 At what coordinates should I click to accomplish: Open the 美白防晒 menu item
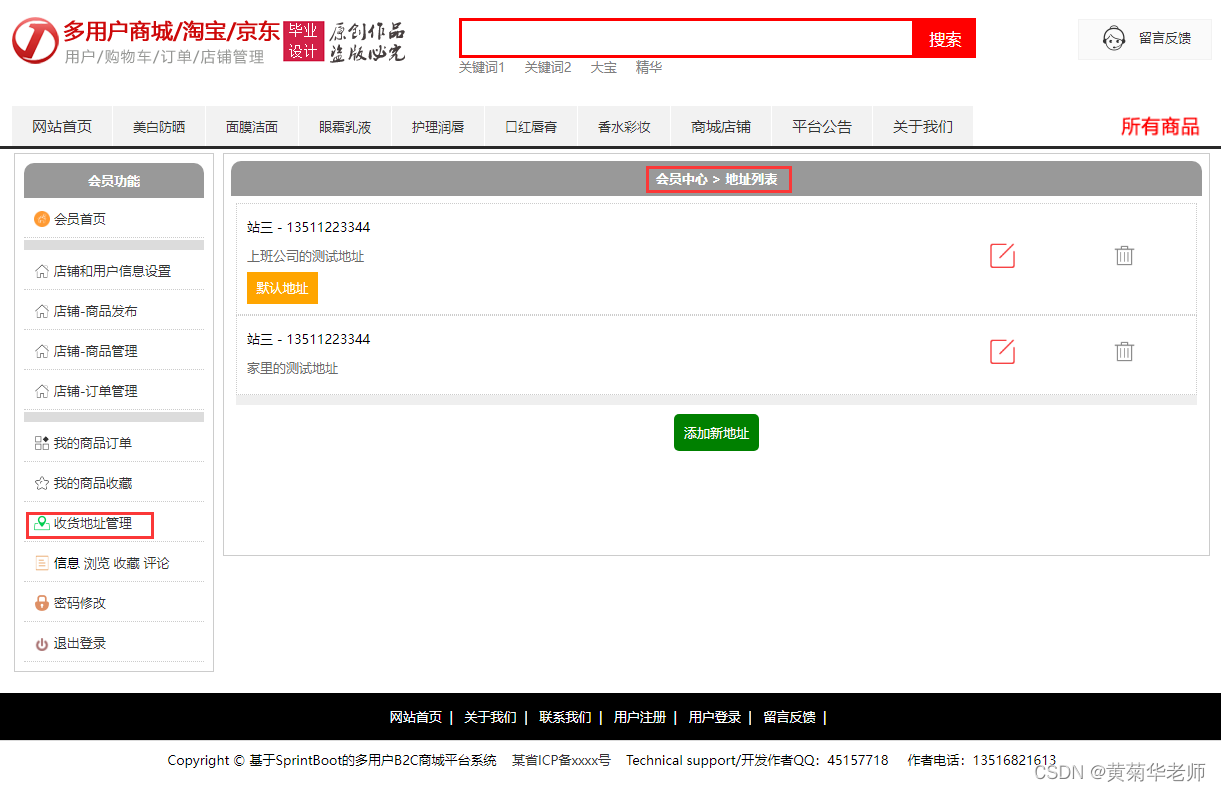(158, 125)
